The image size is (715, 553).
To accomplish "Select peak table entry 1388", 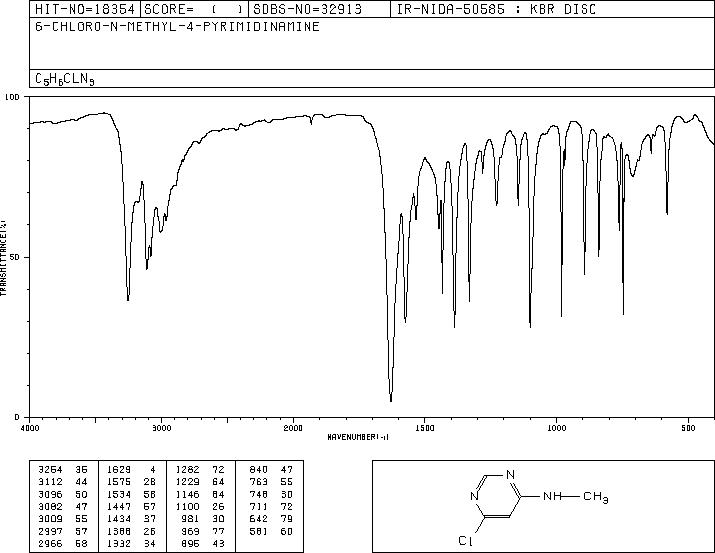I will point(119,532).
